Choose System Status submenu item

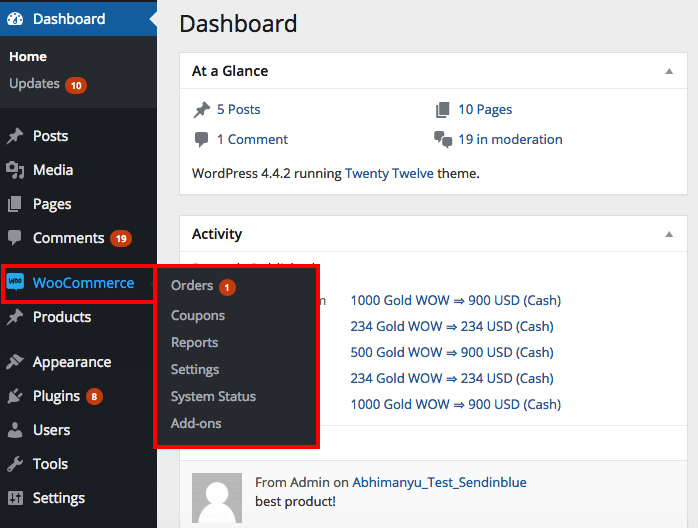coord(213,396)
